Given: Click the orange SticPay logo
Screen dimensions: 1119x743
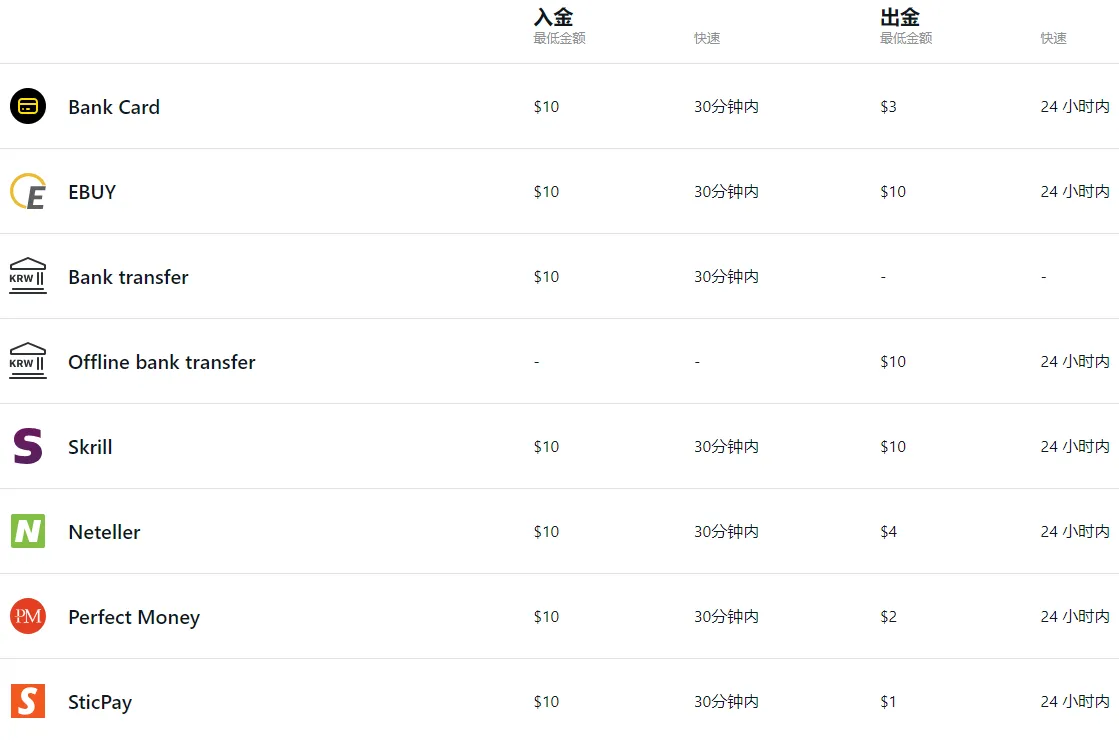Looking at the screenshot, I should 28,701.
